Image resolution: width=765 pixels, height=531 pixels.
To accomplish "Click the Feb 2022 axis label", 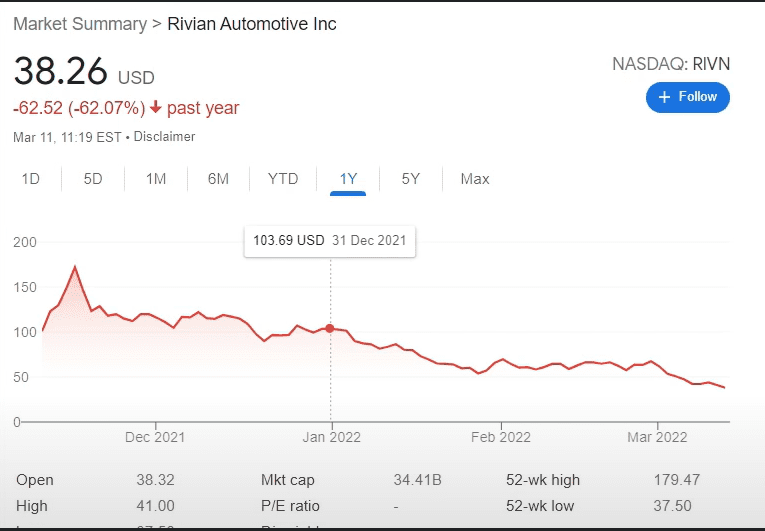I will tap(501, 437).
